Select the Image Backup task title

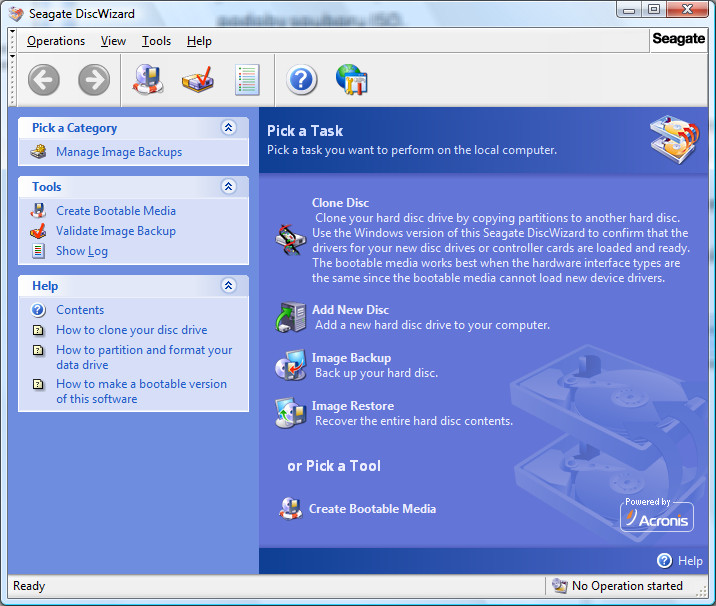(x=351, y=358)
